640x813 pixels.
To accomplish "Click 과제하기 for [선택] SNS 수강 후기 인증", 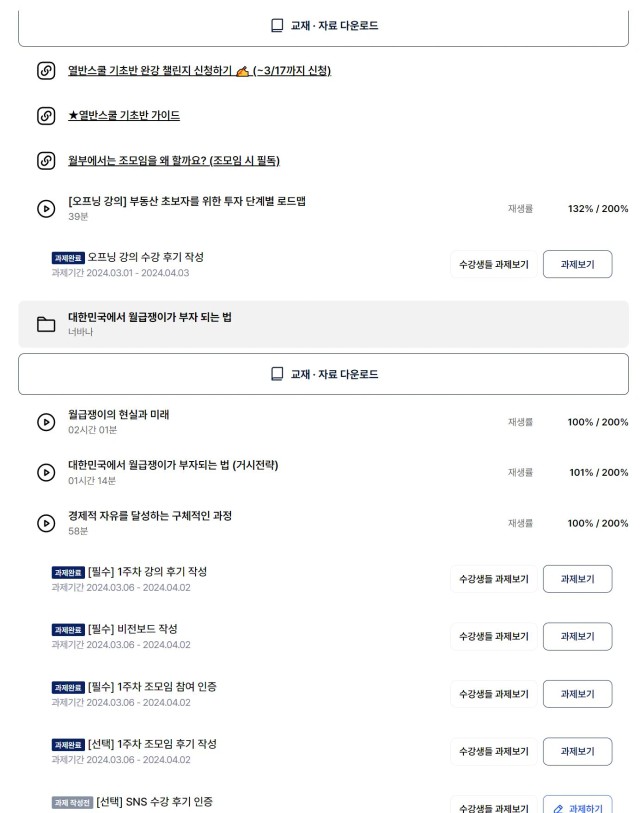I will pos(577,806).
